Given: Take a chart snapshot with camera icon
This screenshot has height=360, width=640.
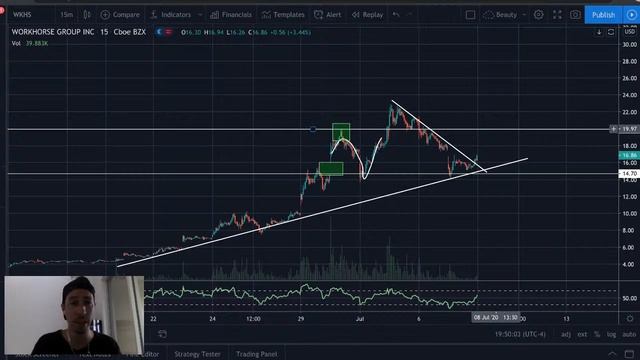Looking at the screenshot, I should 575,15.
